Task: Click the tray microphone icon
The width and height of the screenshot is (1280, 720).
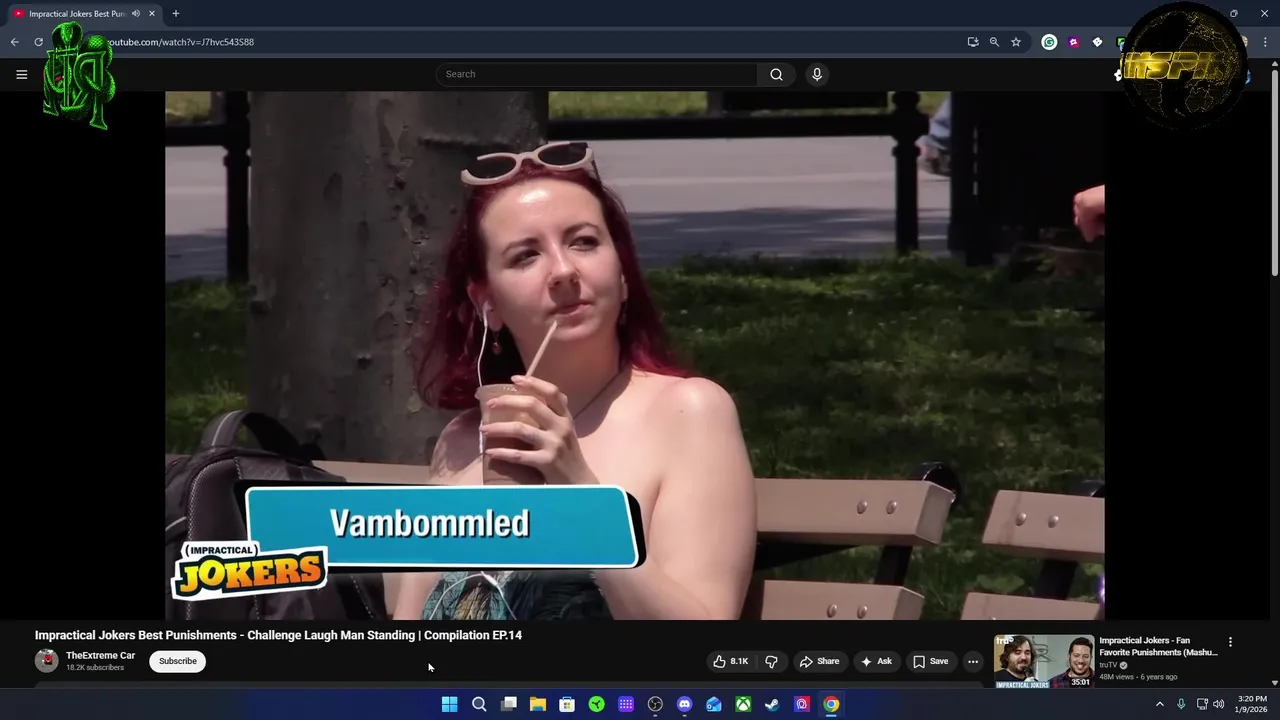Action: [x=1181, y=704]
